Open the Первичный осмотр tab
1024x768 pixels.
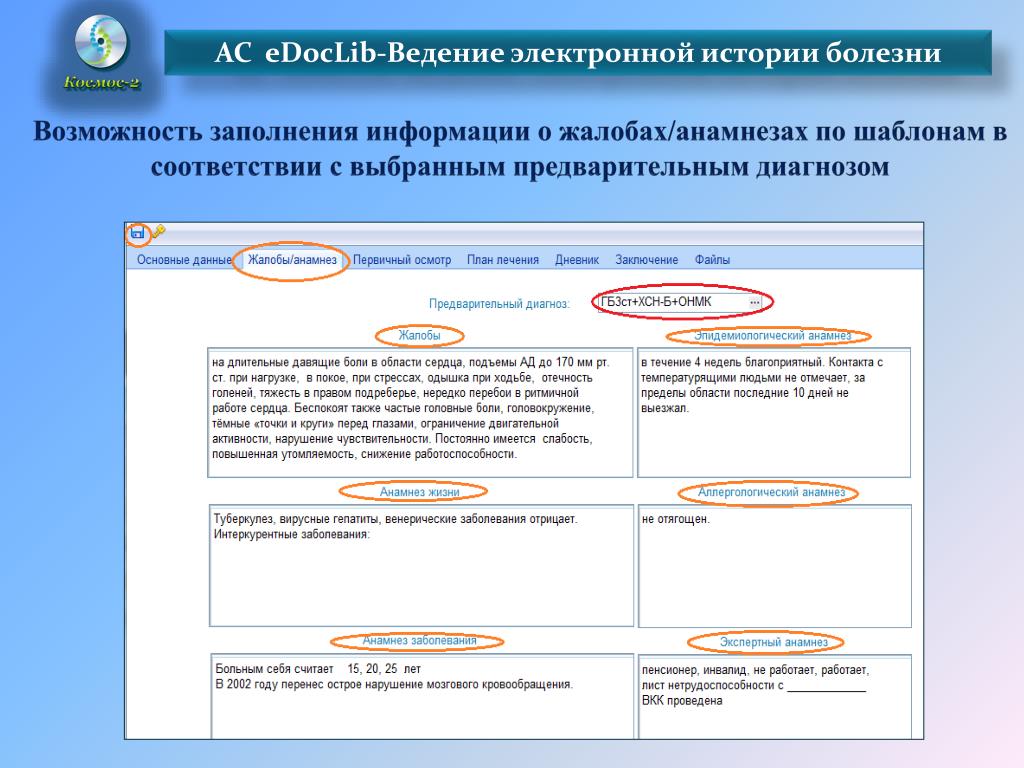click(402, 259)
